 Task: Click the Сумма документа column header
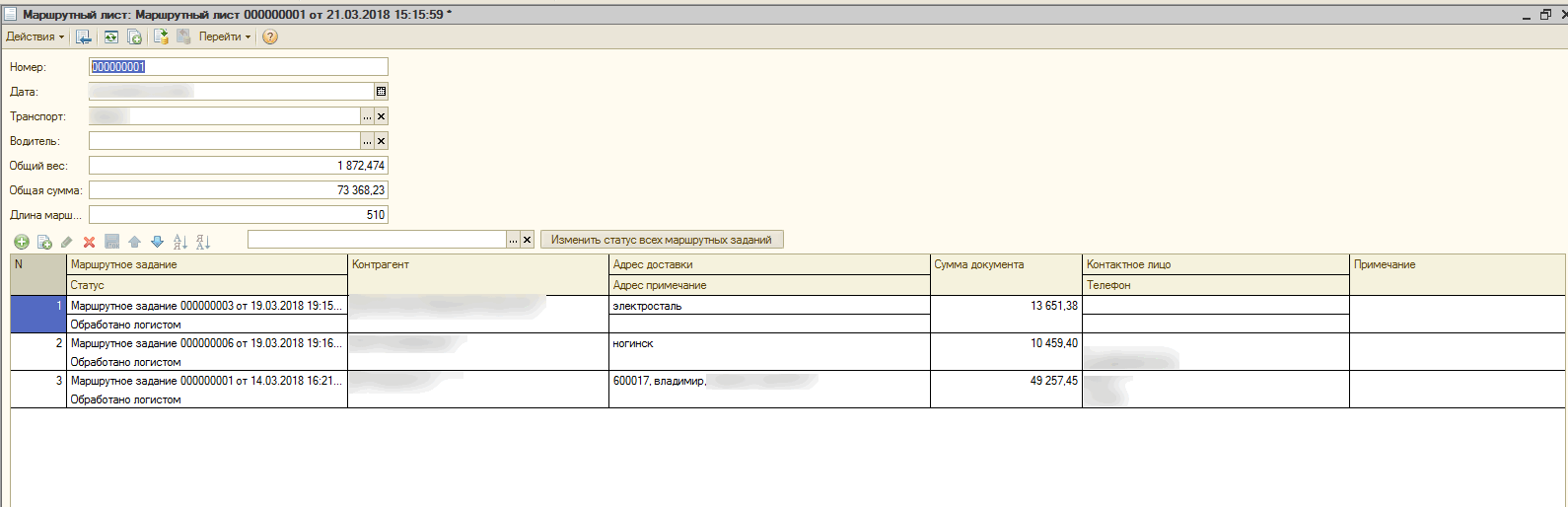(1005, 264)
